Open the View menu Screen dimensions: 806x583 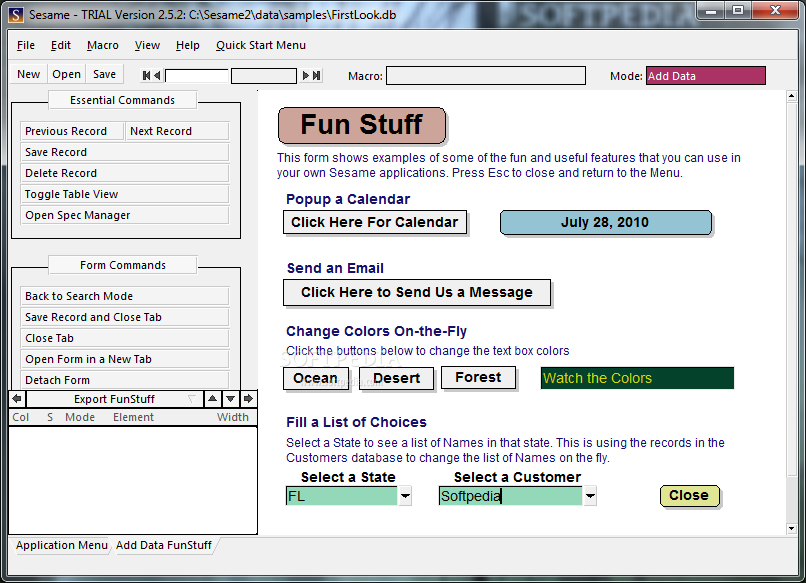[147, 45]
